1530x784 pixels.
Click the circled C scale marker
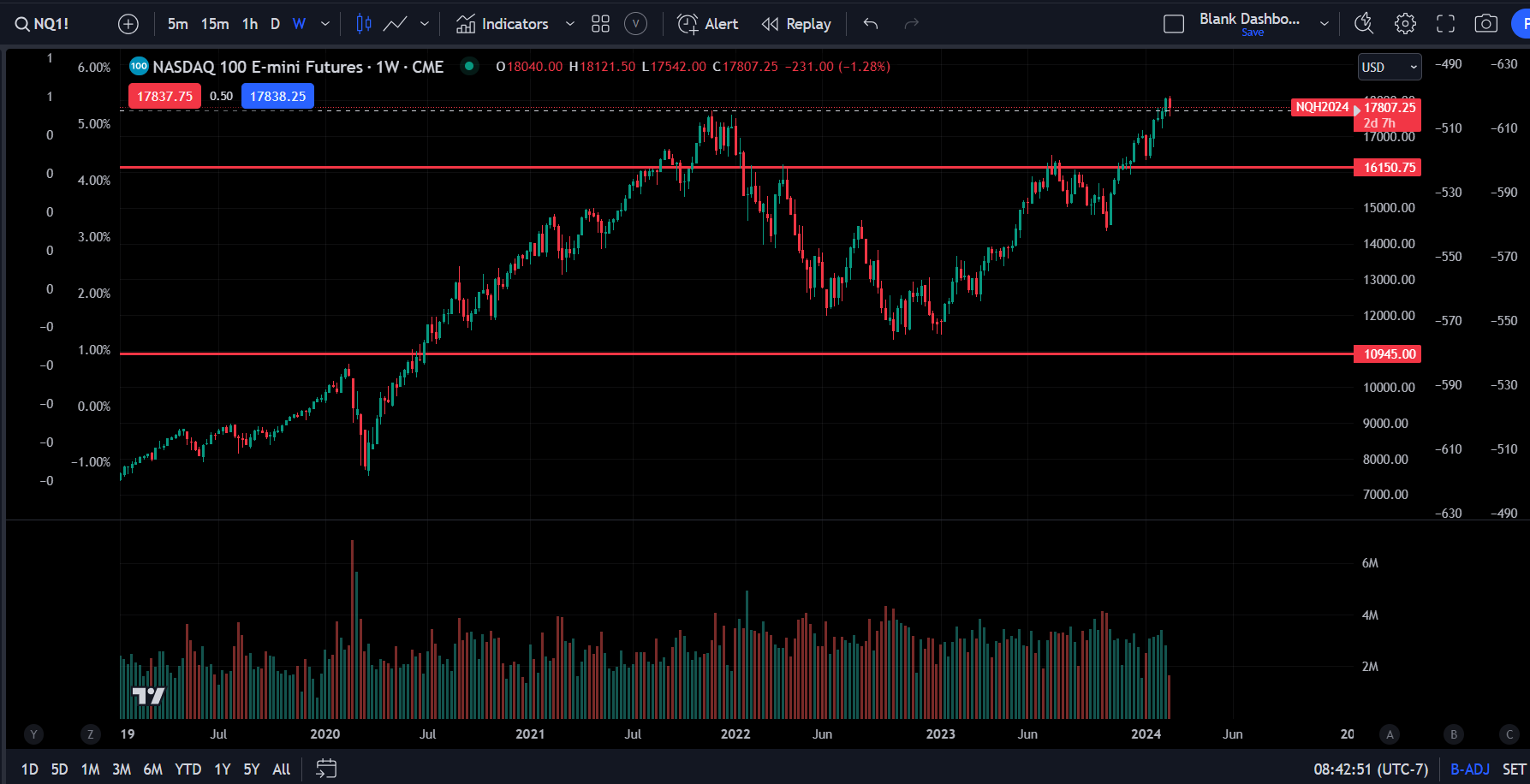pyautogui.click(x=1509, y=734)
